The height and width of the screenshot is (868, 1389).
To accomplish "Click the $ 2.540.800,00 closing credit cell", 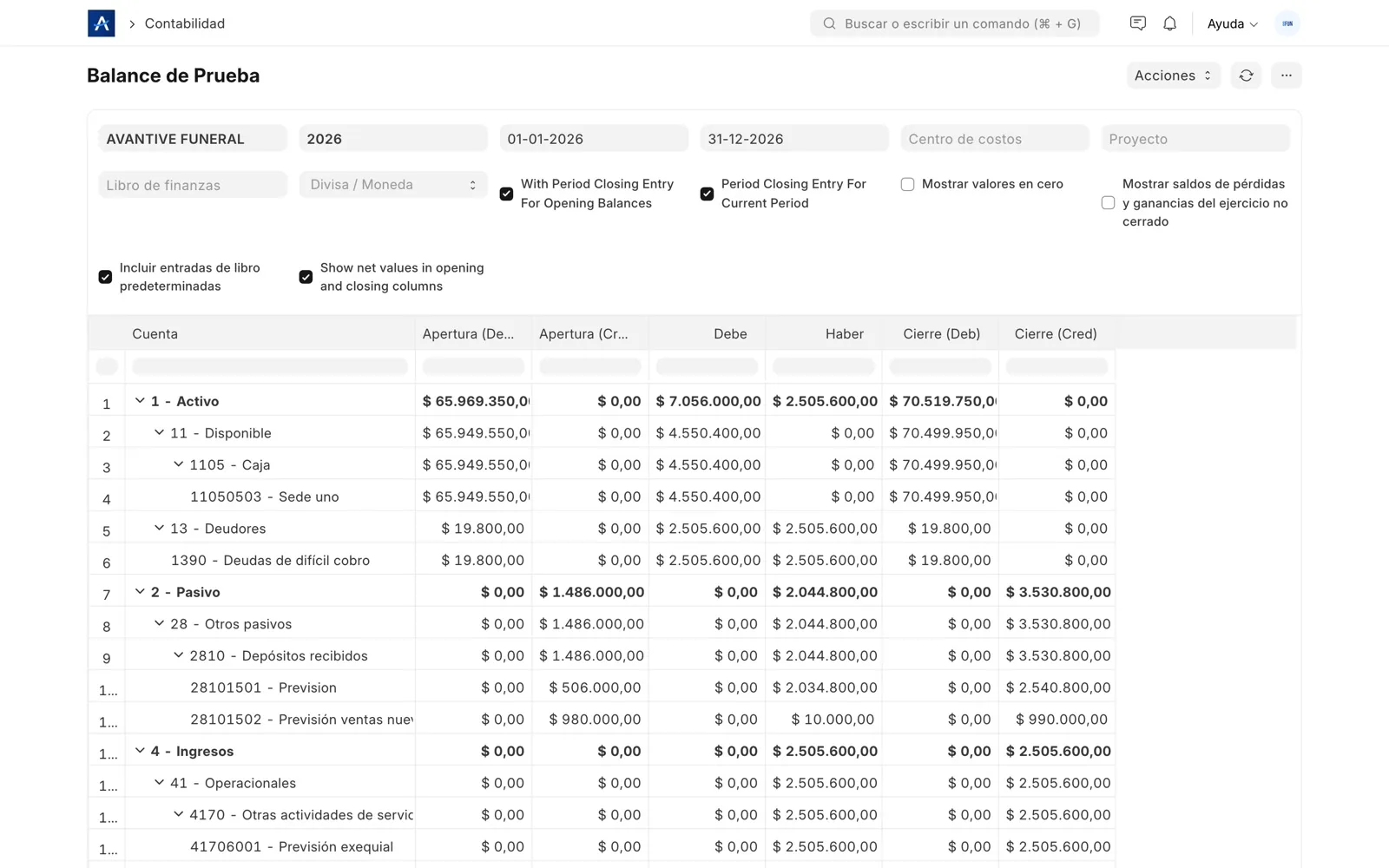I will point(1058,687).
